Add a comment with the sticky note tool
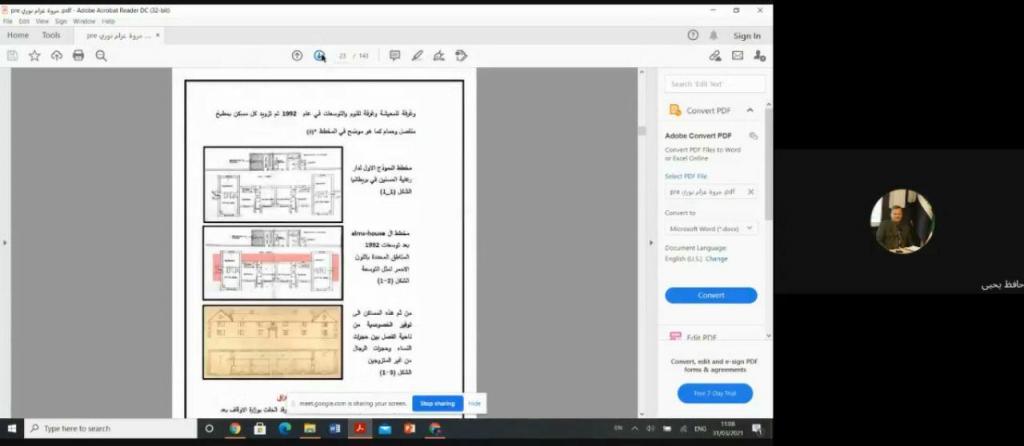Viewport: 1024px width, 446px height. click(394, 56)
